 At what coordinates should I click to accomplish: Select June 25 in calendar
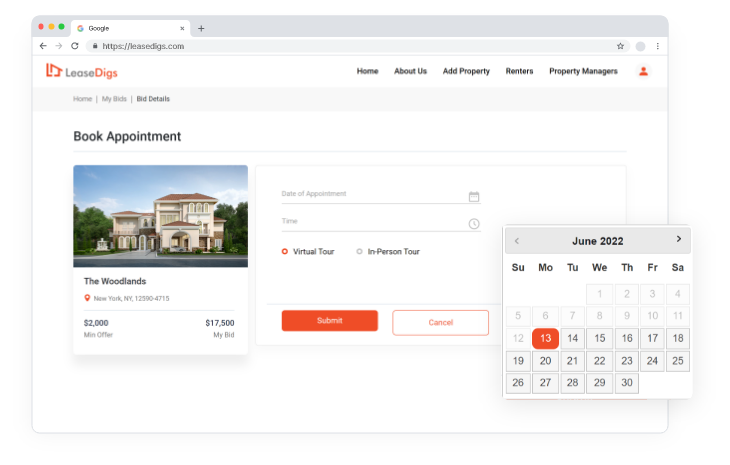[678, 361]
